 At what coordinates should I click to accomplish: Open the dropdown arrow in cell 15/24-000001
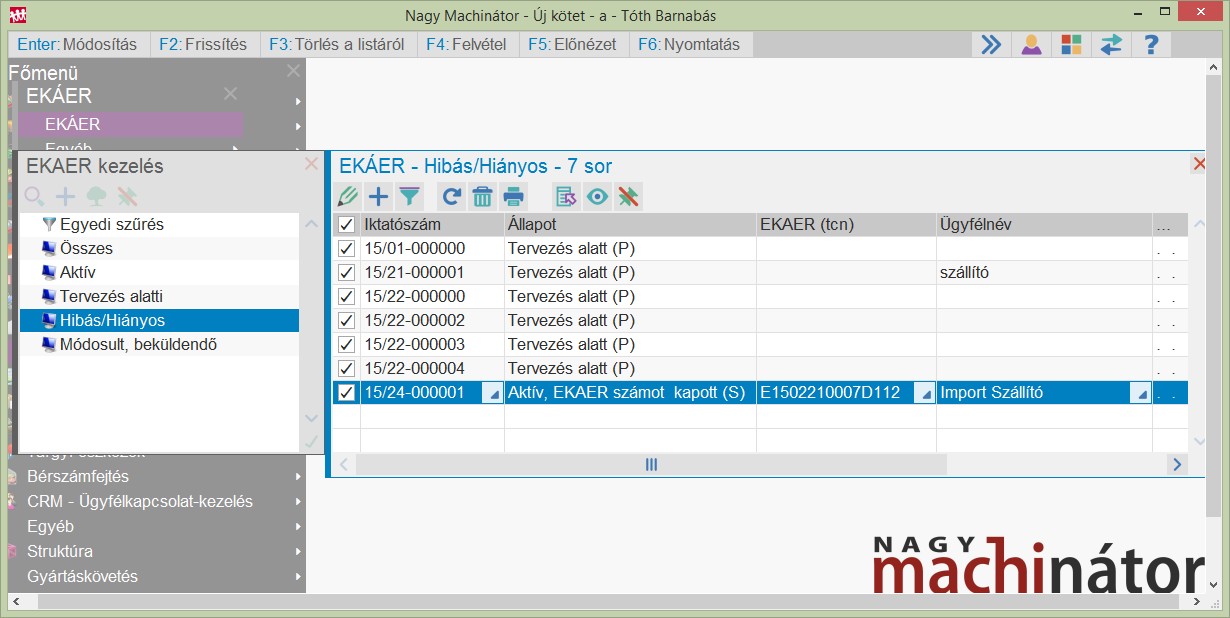[x=492, y=394]
